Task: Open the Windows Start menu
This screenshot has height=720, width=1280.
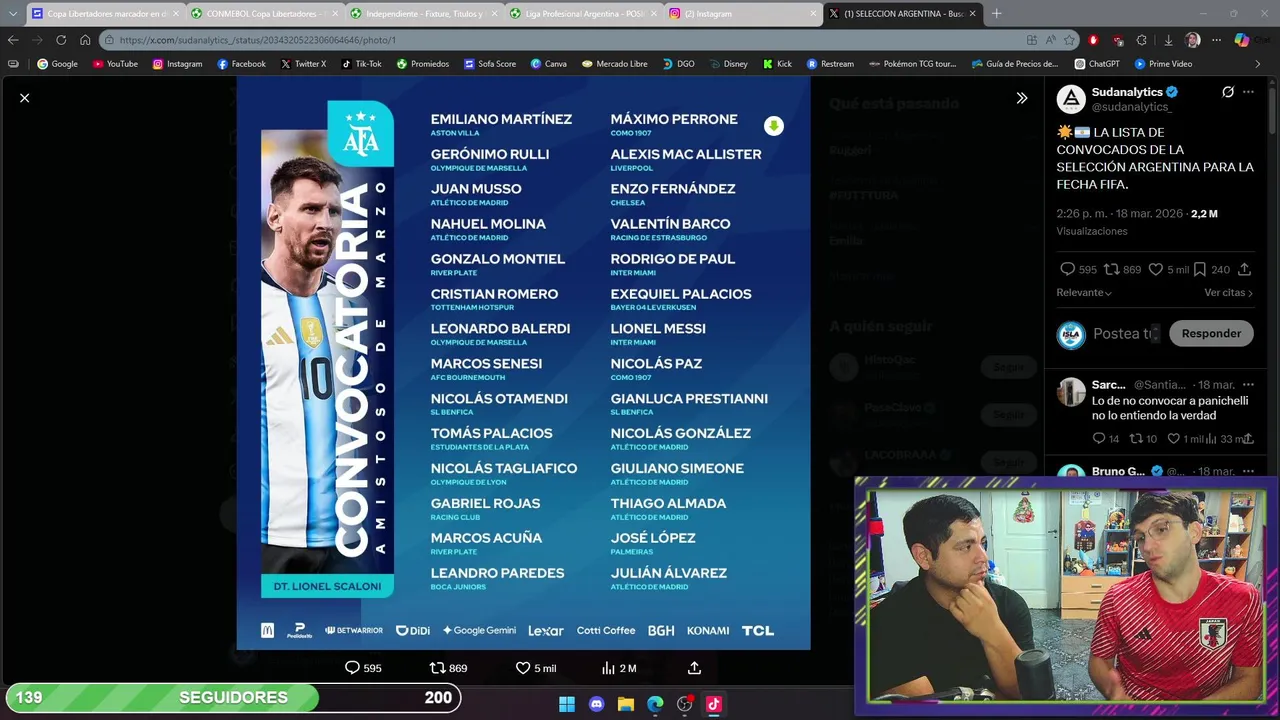Action: [567, 704]
